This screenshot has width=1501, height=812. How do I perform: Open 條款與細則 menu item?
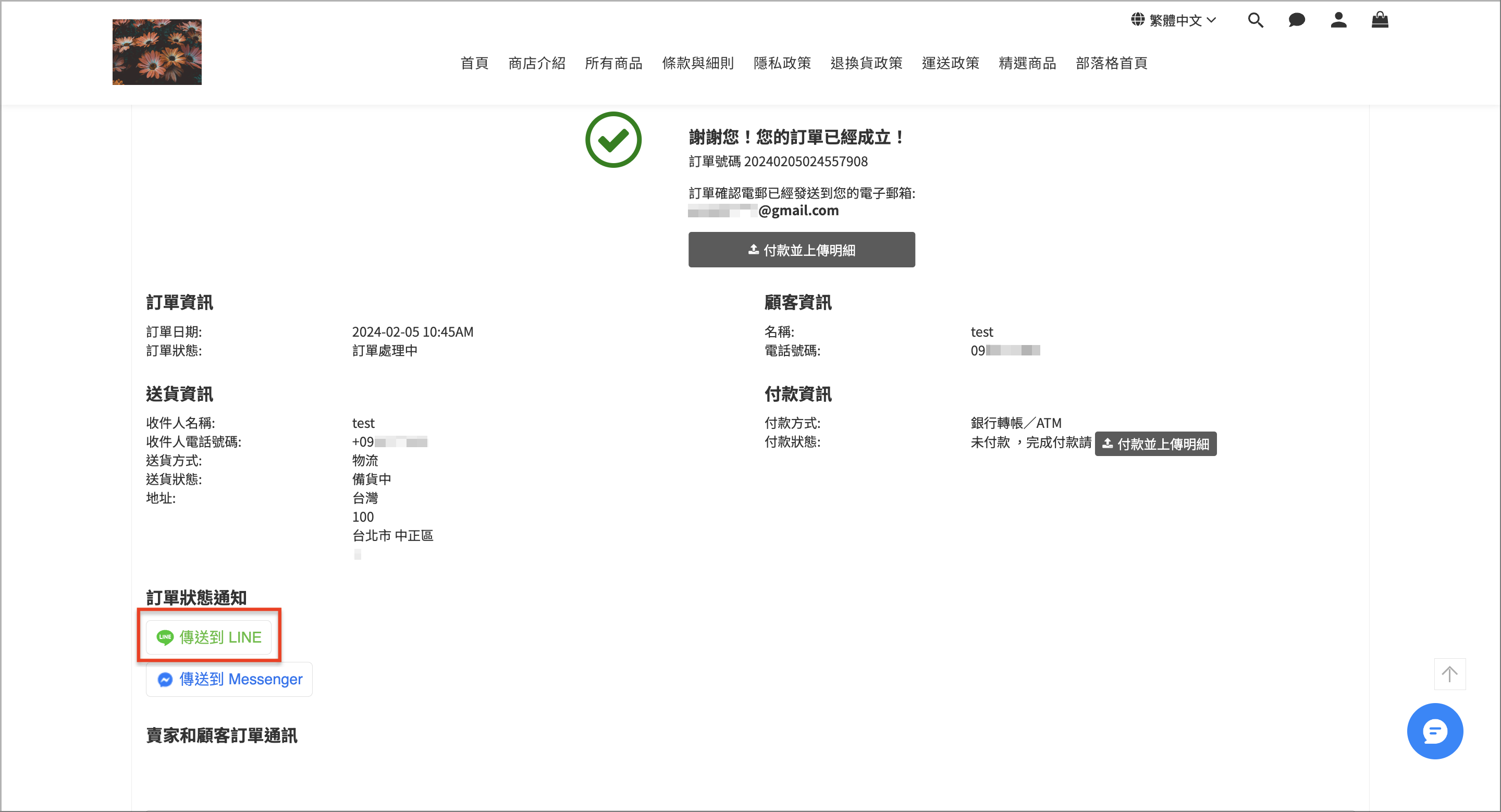(698, 63)
